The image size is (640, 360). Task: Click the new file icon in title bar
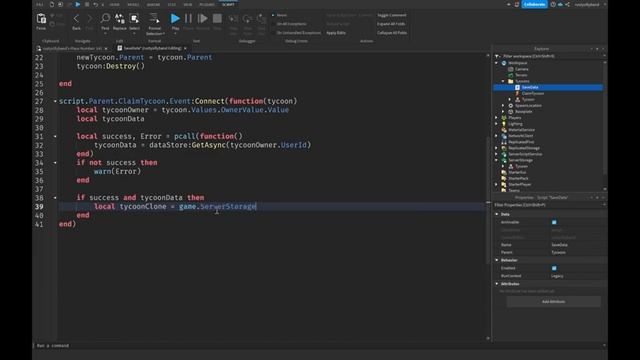(x=52, y=4)
